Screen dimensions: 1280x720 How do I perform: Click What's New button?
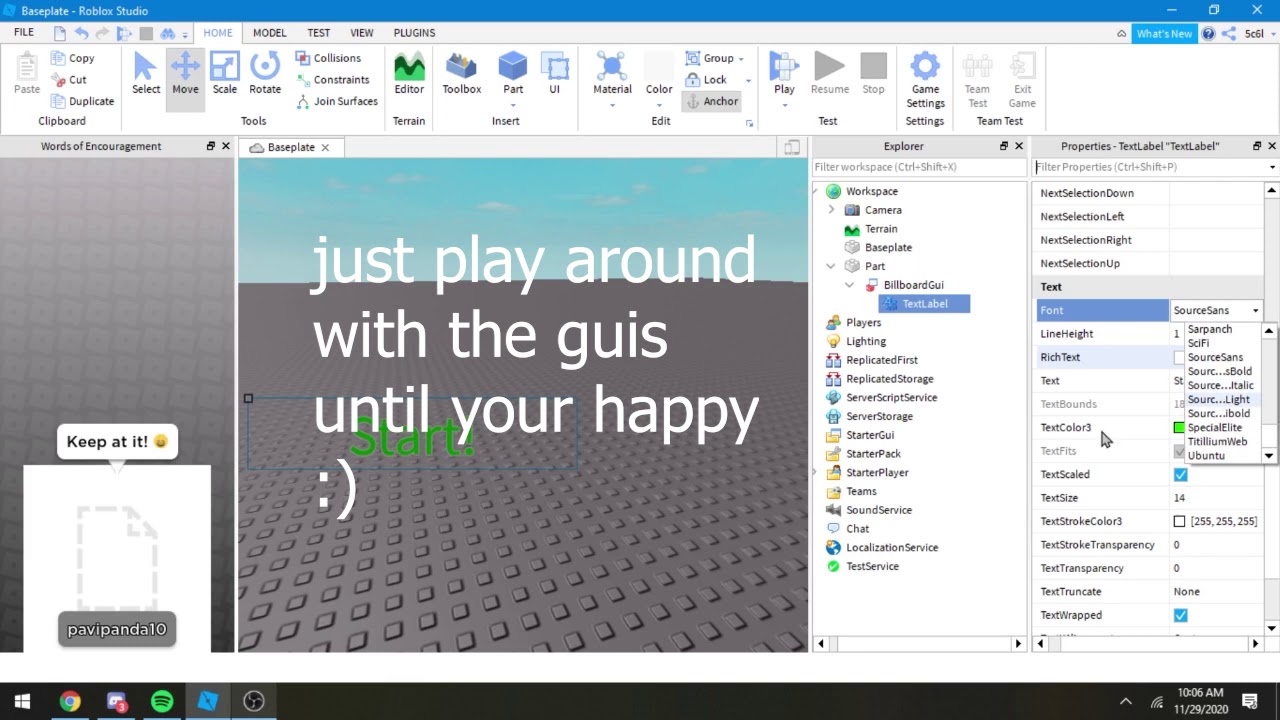(1165, 33)
